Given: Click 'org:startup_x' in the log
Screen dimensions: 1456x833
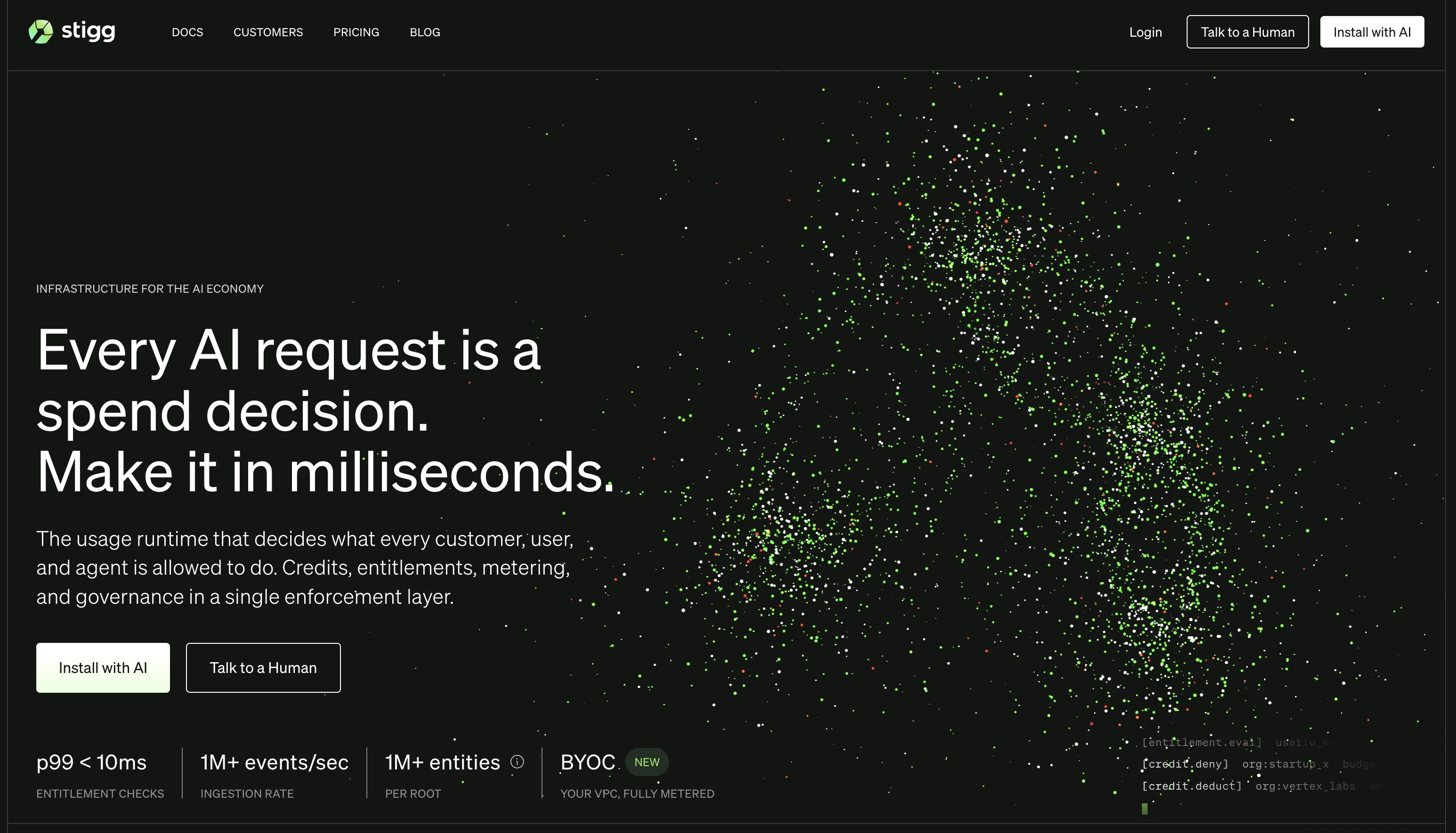Looking at the screenshot, I should pyautogui.click(x=1285, y=764).
